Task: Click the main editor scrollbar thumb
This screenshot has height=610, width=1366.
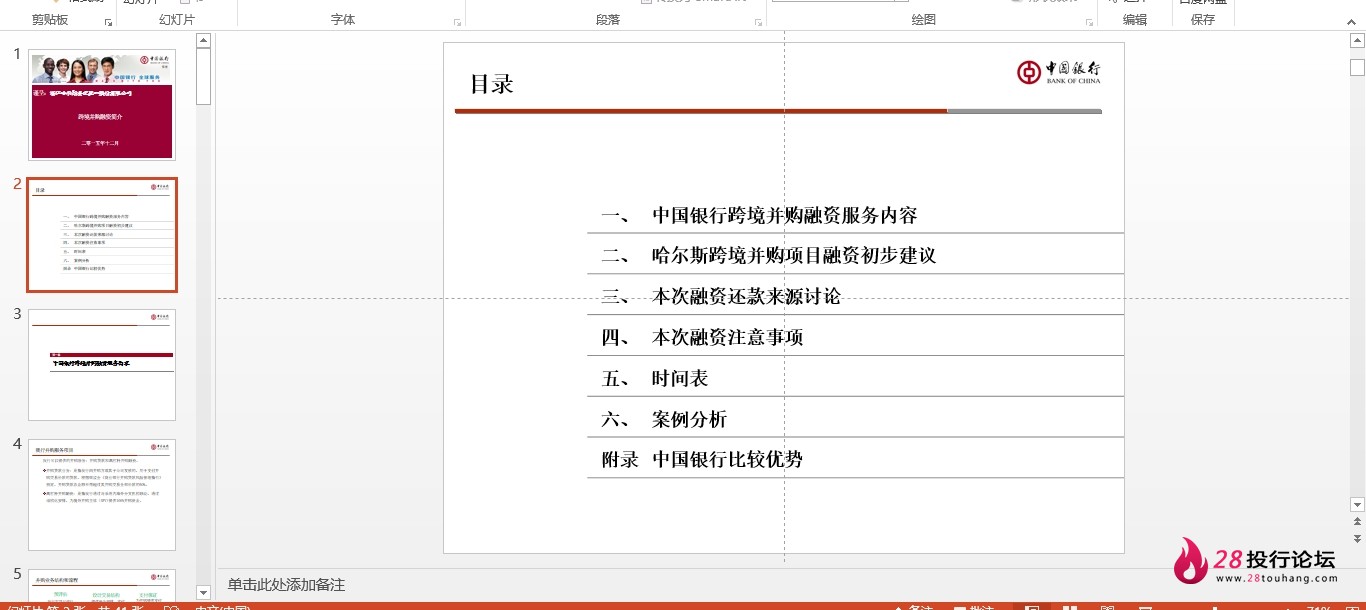Action: pos(1357,67)
